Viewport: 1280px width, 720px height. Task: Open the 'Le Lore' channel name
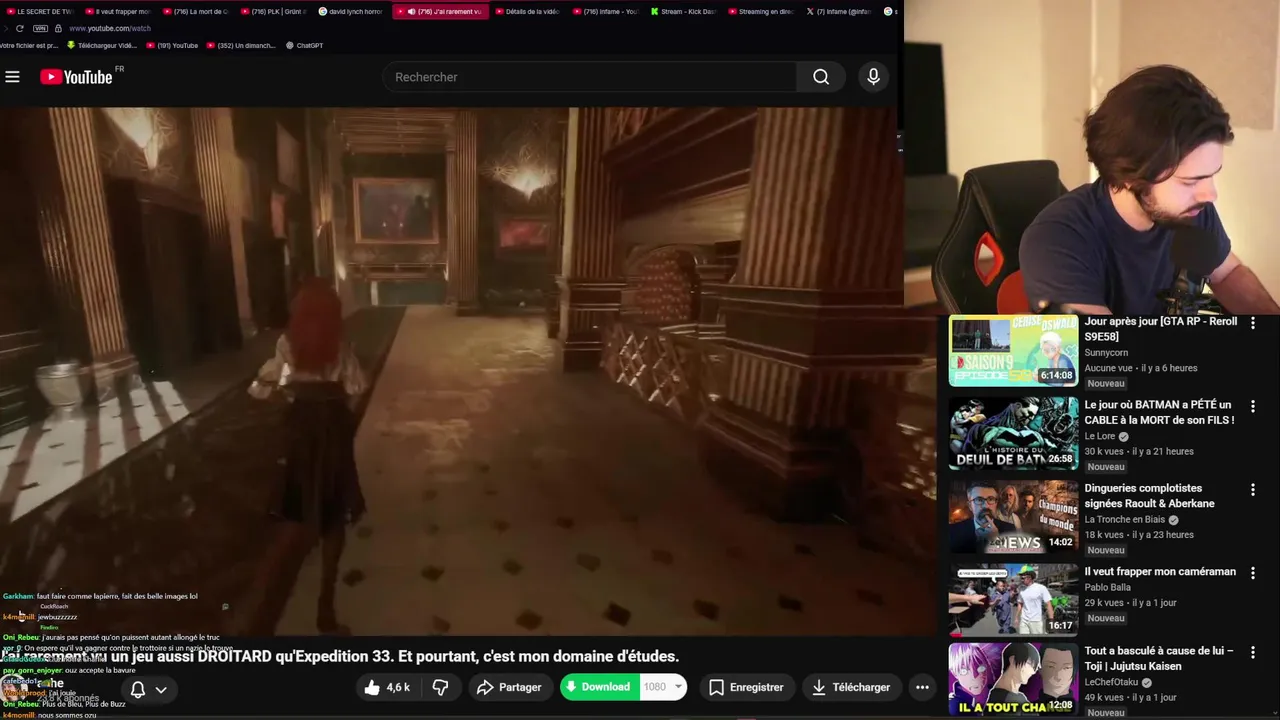(1100, 437)
